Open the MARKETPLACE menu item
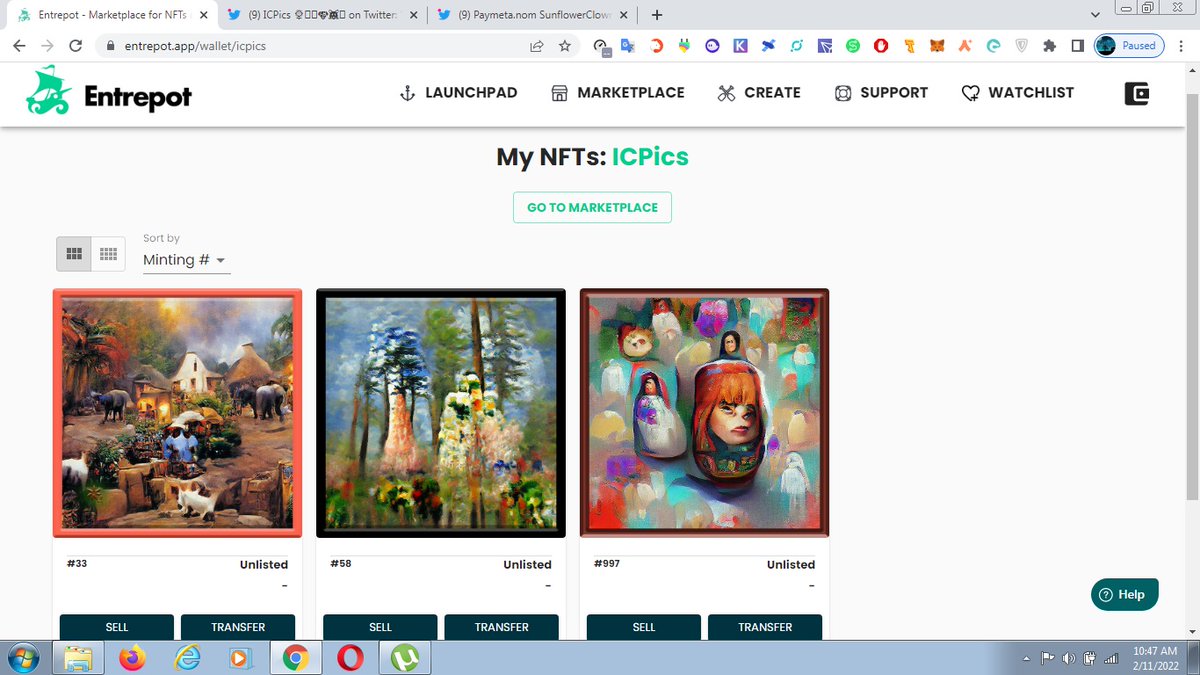This screenshot has width=1200, height=675. click(618, 93)
